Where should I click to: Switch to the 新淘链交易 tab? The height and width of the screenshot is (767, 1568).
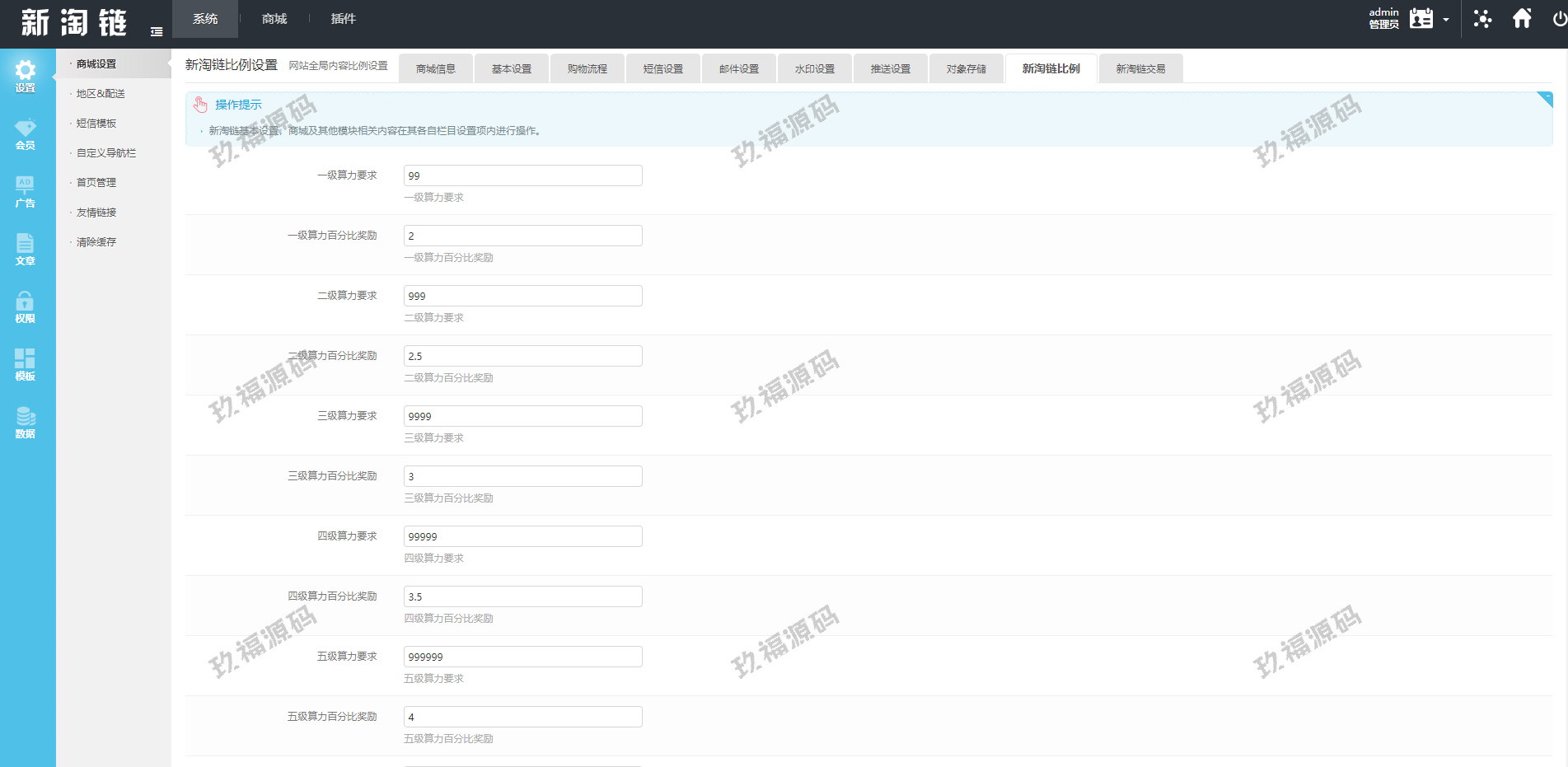tap(1140, 69)
